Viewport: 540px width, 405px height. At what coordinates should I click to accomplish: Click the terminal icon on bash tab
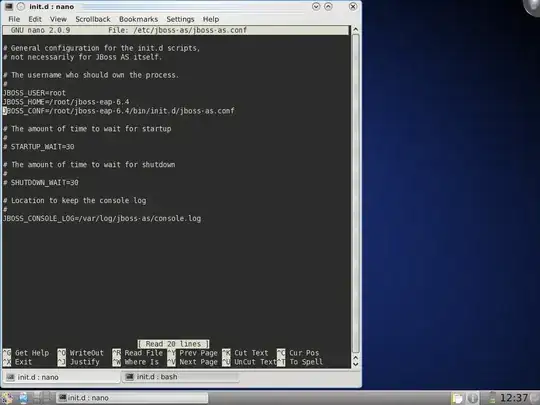click(x=129, y=377)
